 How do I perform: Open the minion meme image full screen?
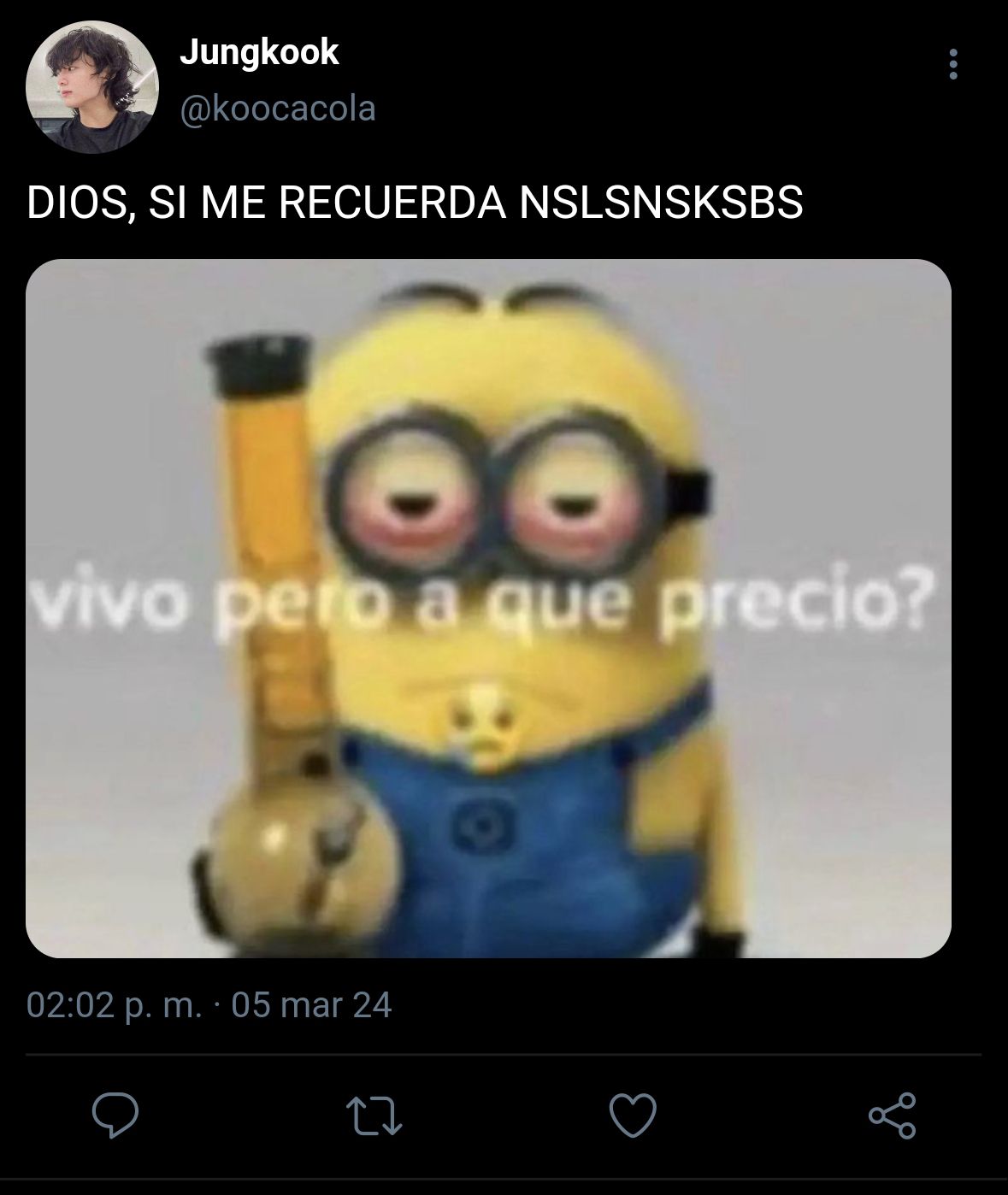[x=488, y=608]
